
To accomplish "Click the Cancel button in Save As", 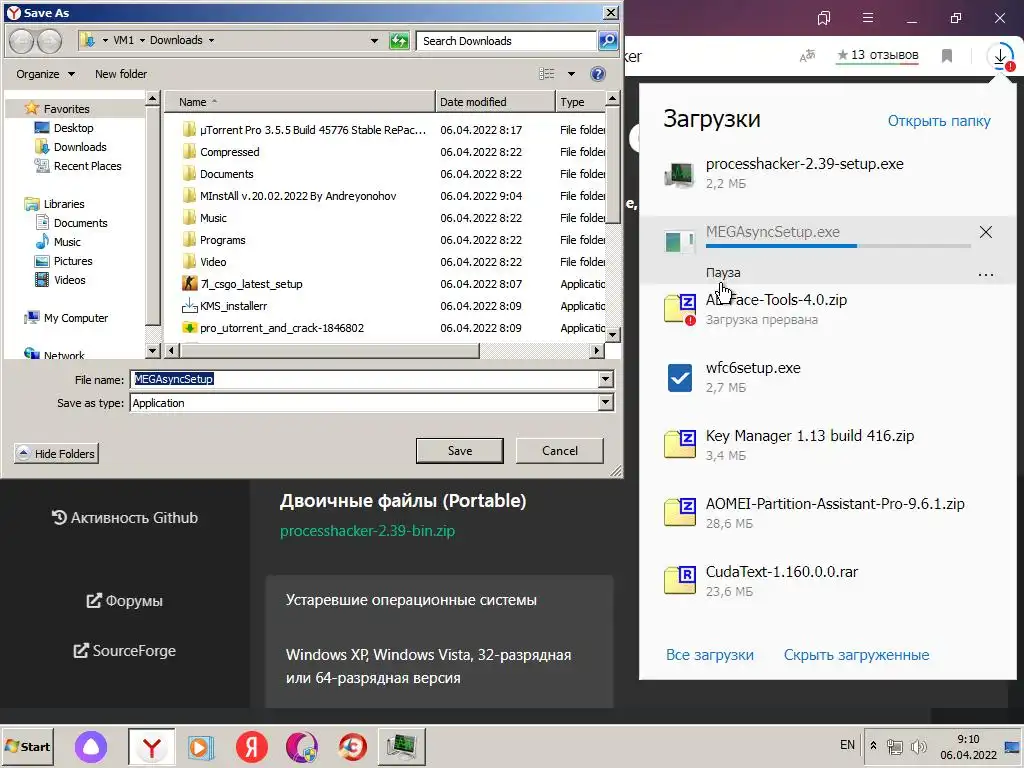I will coord(560,451).
